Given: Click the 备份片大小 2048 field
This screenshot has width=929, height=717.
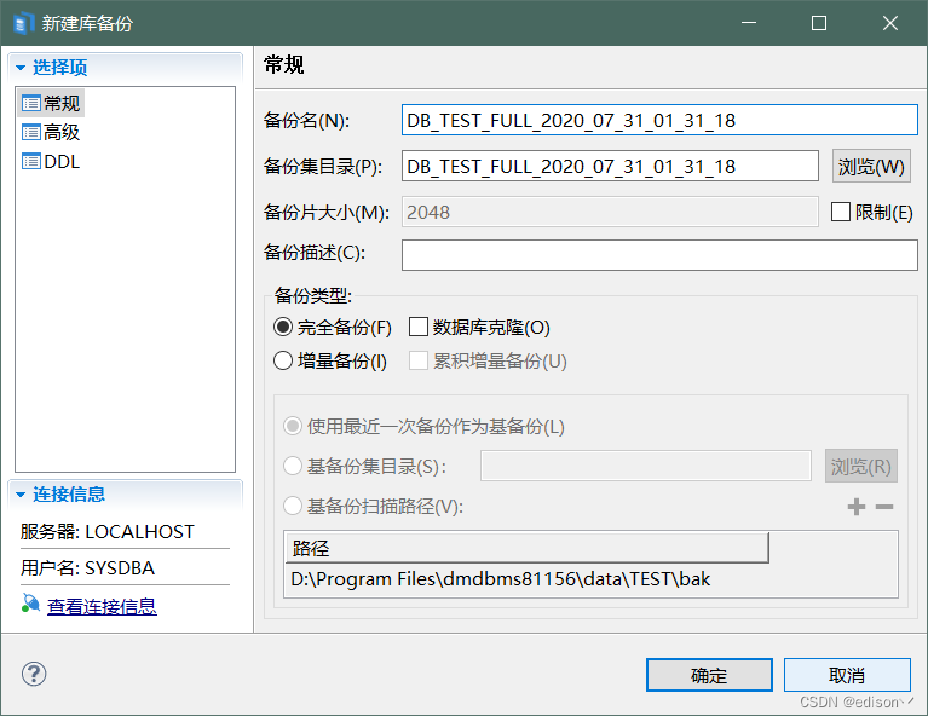Looking at the screenshot, I should pyautogui.click(x=610, y=212).
